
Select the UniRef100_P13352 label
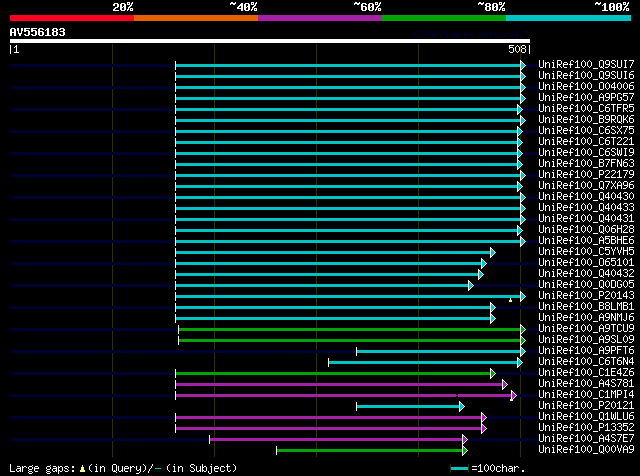586,428
